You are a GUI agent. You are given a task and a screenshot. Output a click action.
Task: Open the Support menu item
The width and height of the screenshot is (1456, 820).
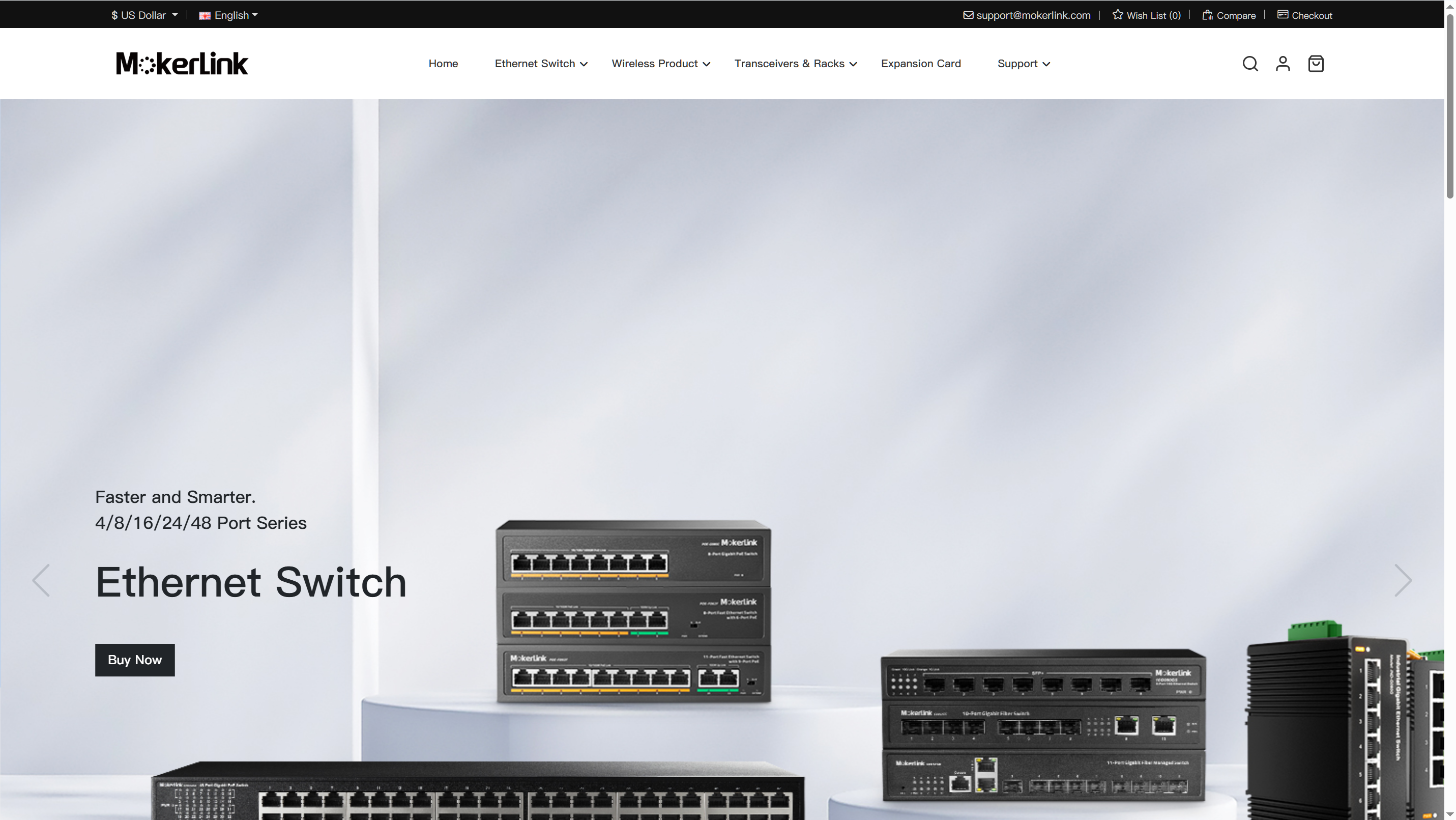[1017, 63]
